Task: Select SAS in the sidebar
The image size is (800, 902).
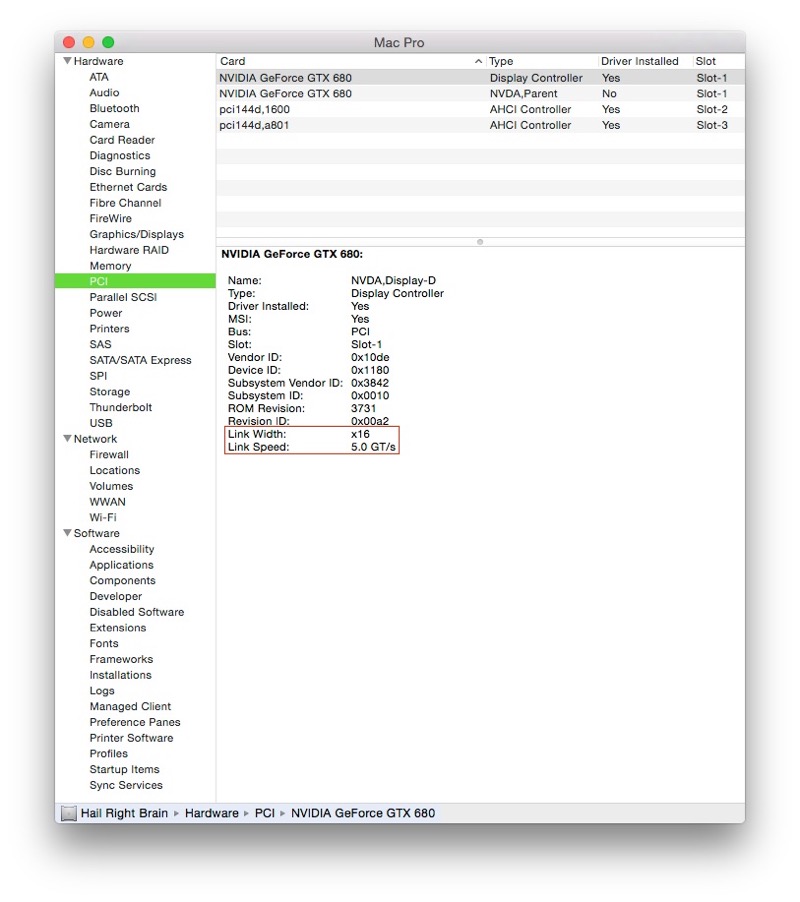Action: click(100, 344)
